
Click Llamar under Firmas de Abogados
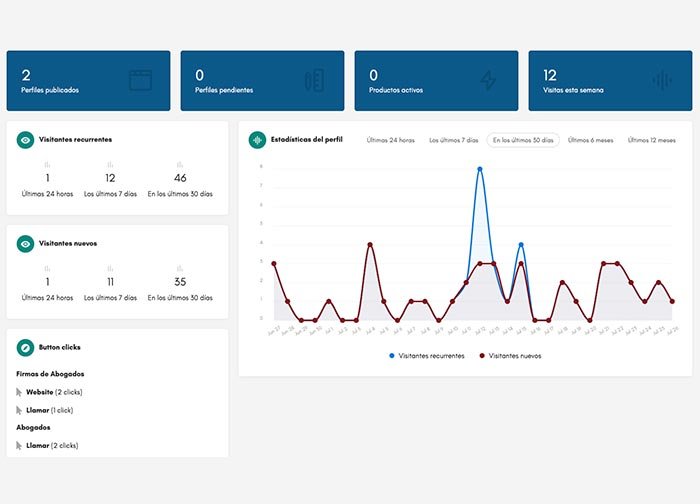click(38, 410)
